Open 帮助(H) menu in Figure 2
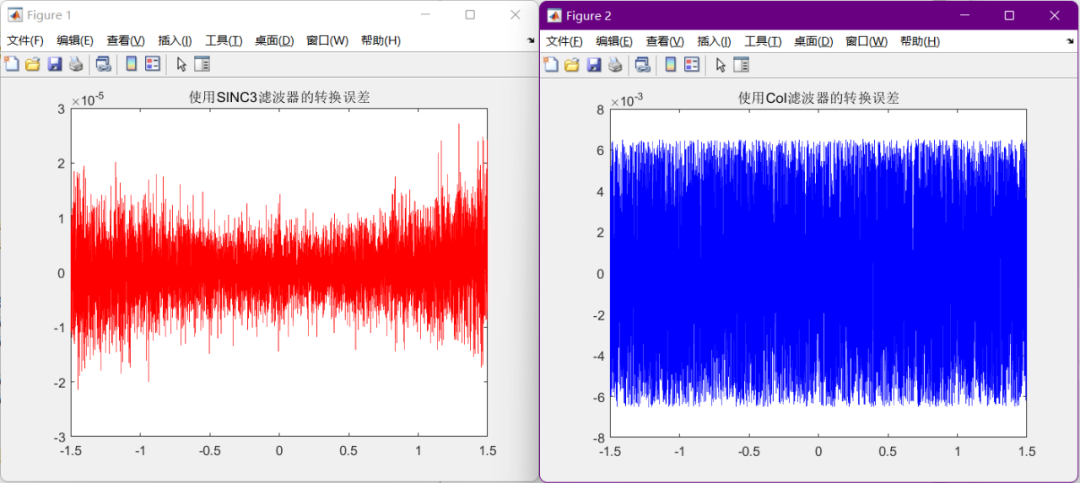 [920, 41]
